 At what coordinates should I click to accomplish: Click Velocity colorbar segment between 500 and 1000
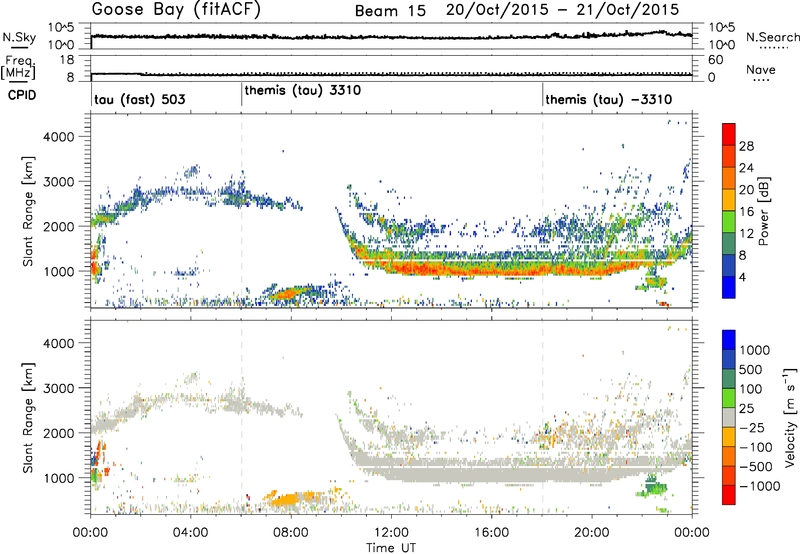coord(729,359)
